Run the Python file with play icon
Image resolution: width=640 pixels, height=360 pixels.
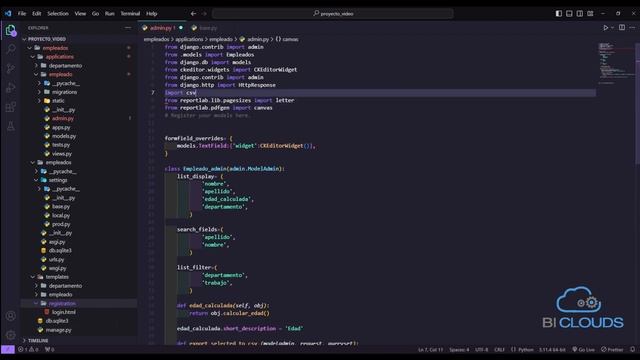[606, 28]
